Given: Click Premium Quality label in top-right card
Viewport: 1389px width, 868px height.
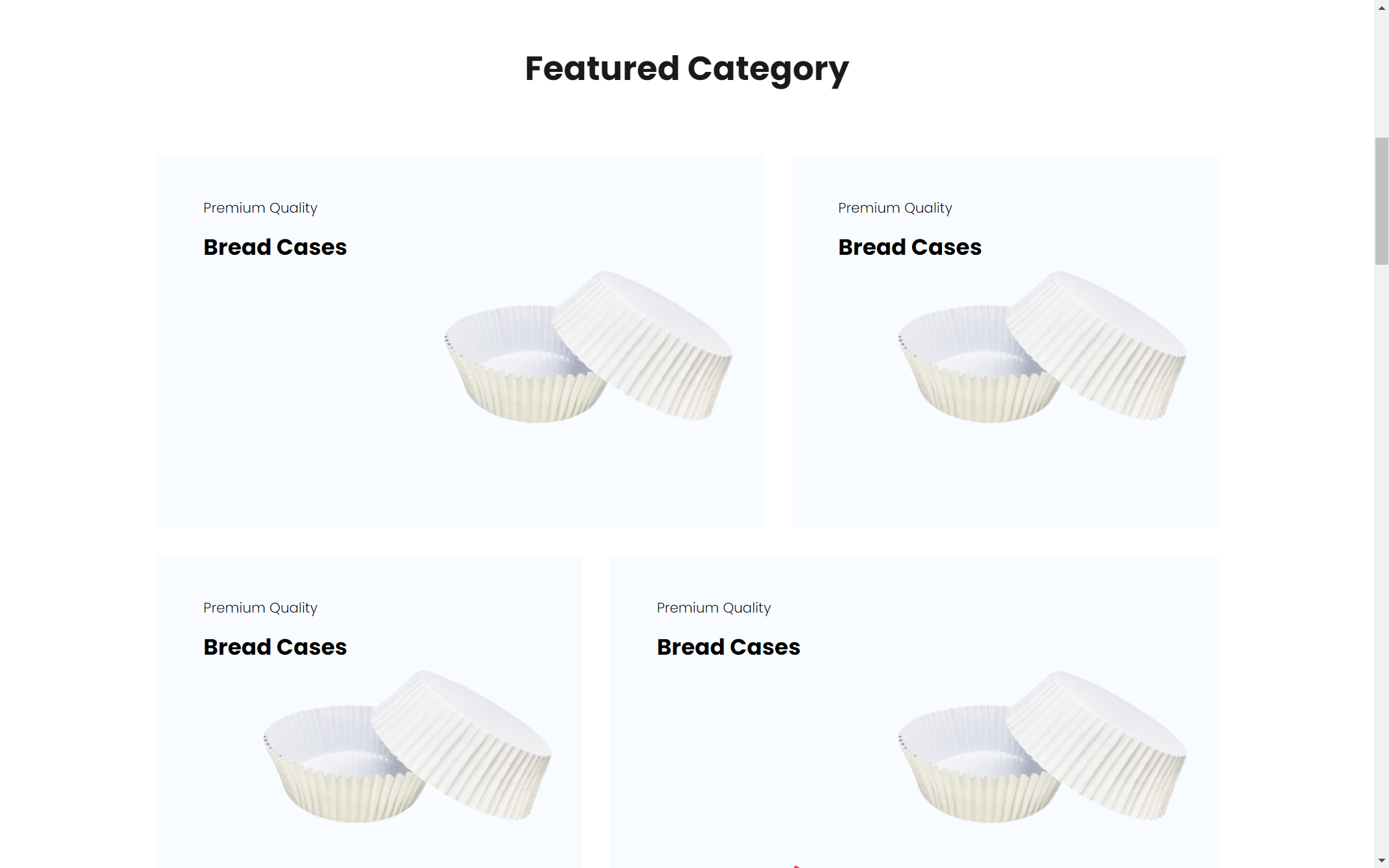Looking at the screenshot, I should click(x=895, y=208).
